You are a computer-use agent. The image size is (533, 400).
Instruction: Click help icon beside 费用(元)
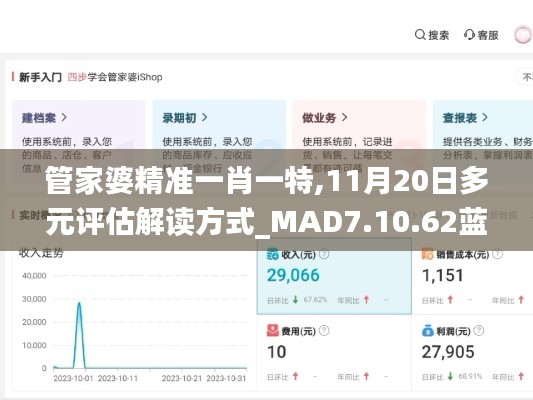[324, 331]
